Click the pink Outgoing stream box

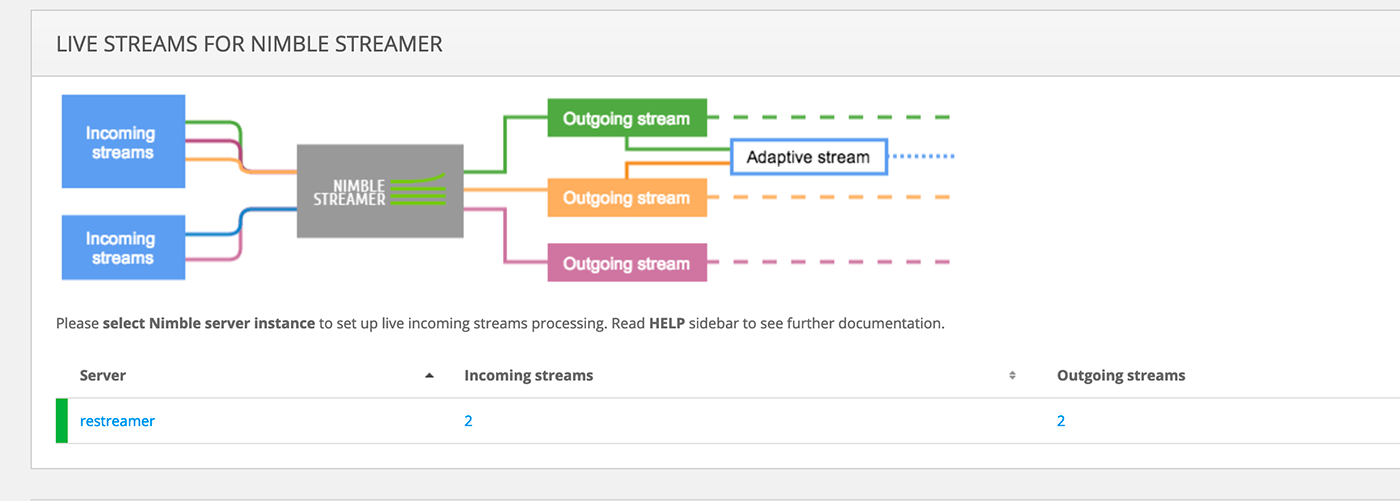(627, 263)
